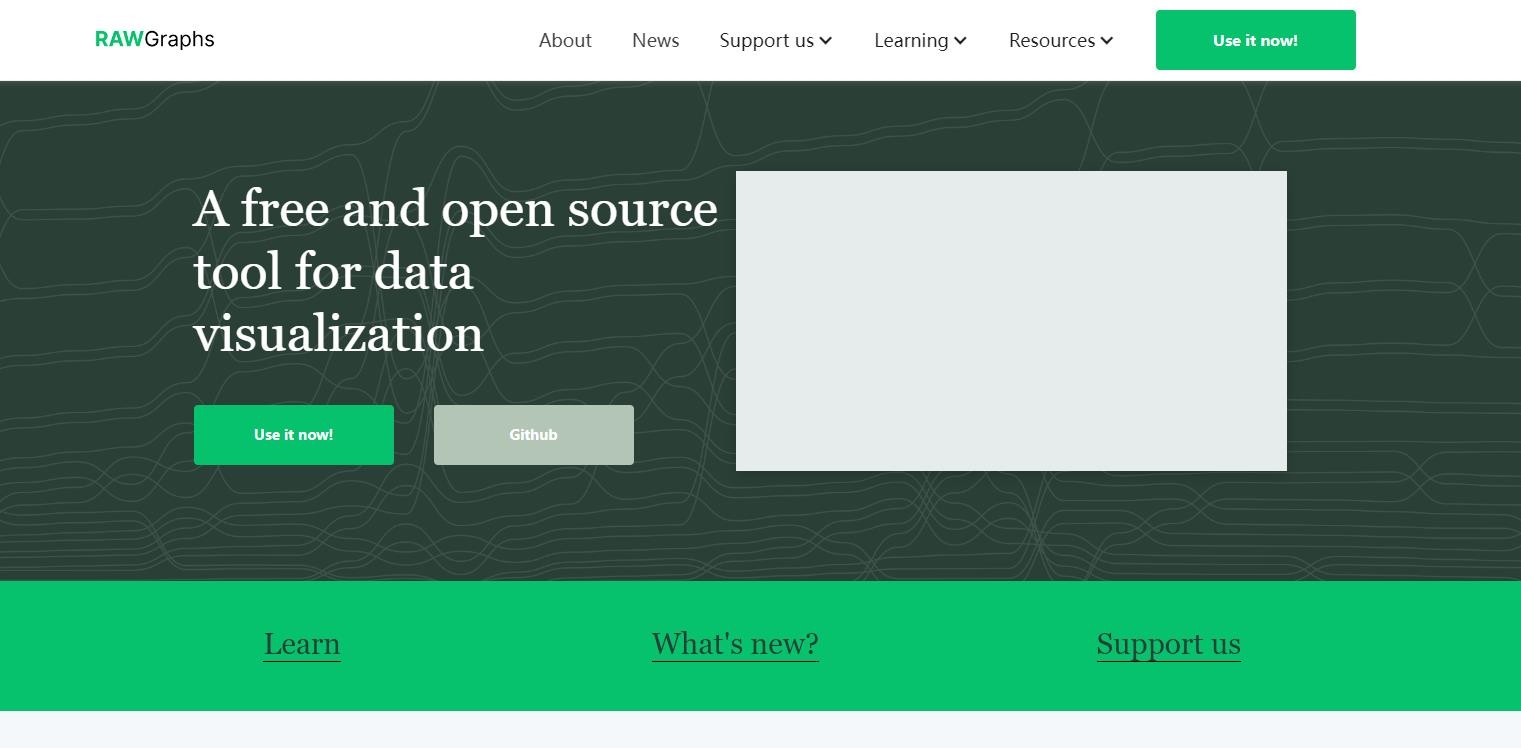Expand the Learning dropdown menu
The width and height of the screenshot is (1521, 748).
click(x=920, y=40)
